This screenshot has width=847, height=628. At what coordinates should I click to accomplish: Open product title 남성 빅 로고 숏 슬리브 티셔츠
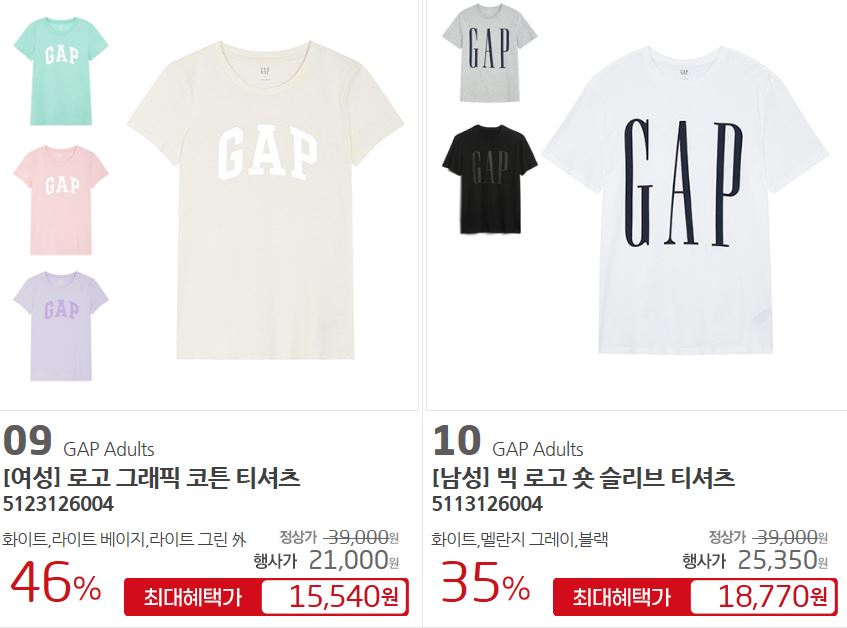coord(583,477)
